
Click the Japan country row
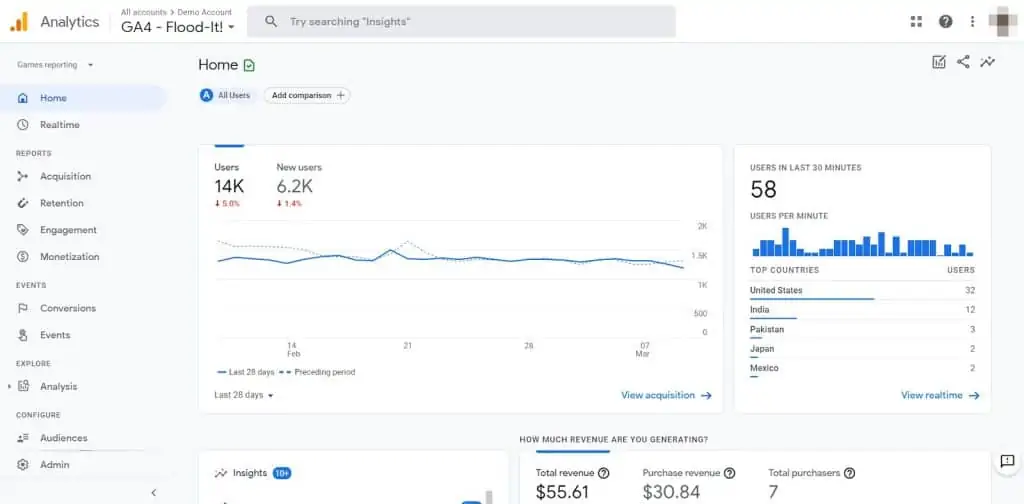pyautogui.click(x=862, y=350)
